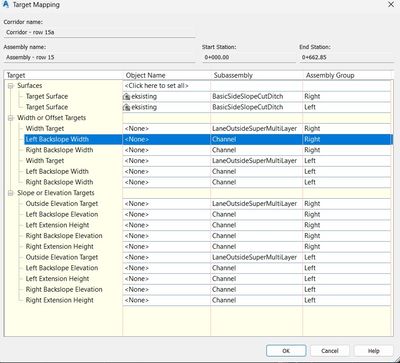Set <None> for Right Outside Elevation Target
Viewport: 400px width, 363px height.
pyautogui.click(x=166, y=204)
